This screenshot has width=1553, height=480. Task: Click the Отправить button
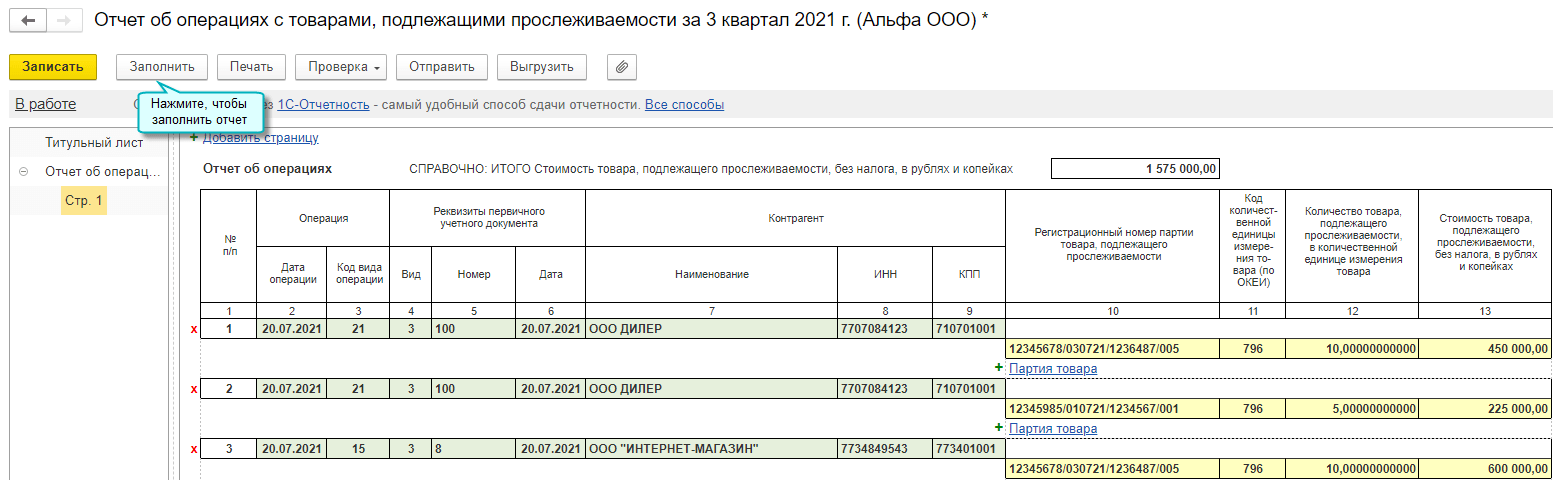coord(442,67)
